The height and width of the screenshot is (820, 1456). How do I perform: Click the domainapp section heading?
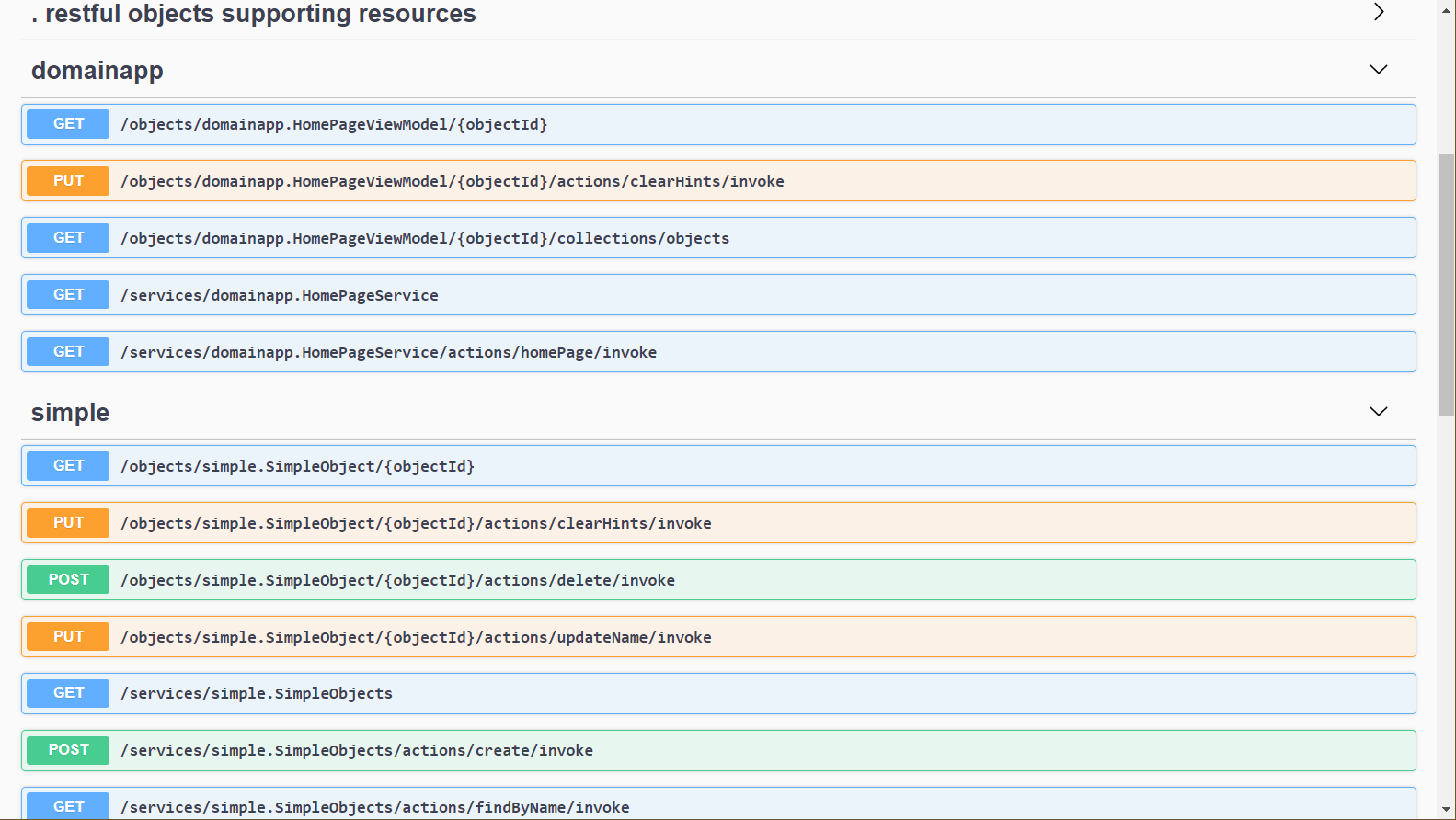click(x=97, y=71)
